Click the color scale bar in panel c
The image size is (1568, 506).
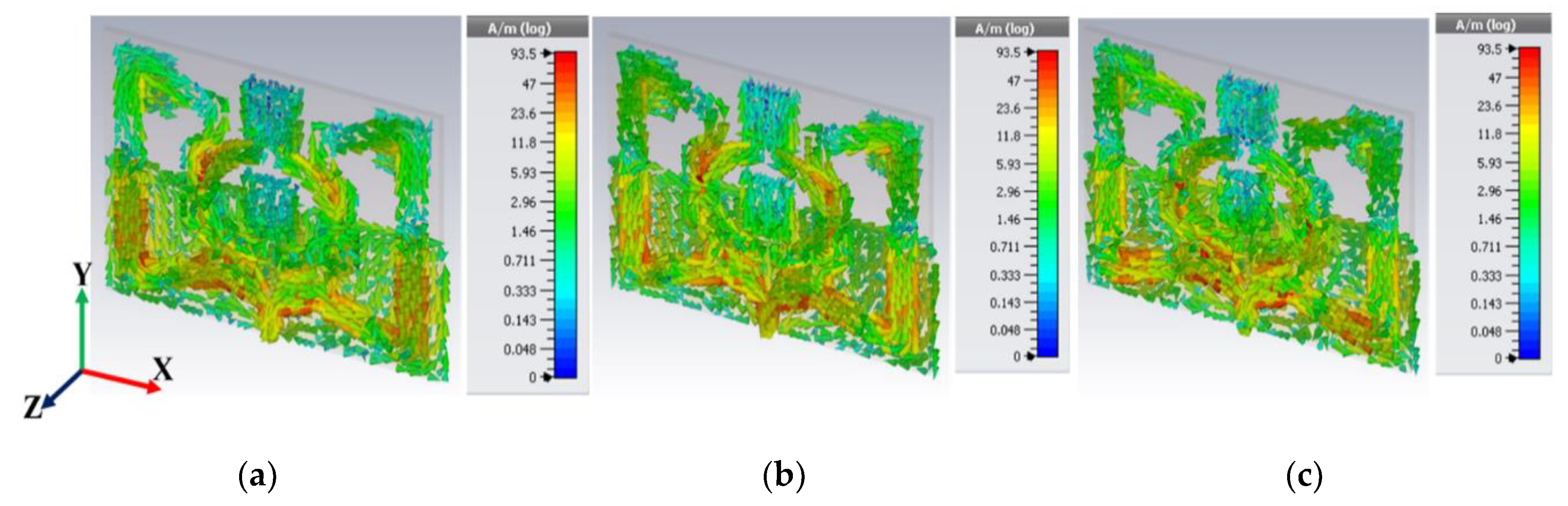(x=1530, y=203)
